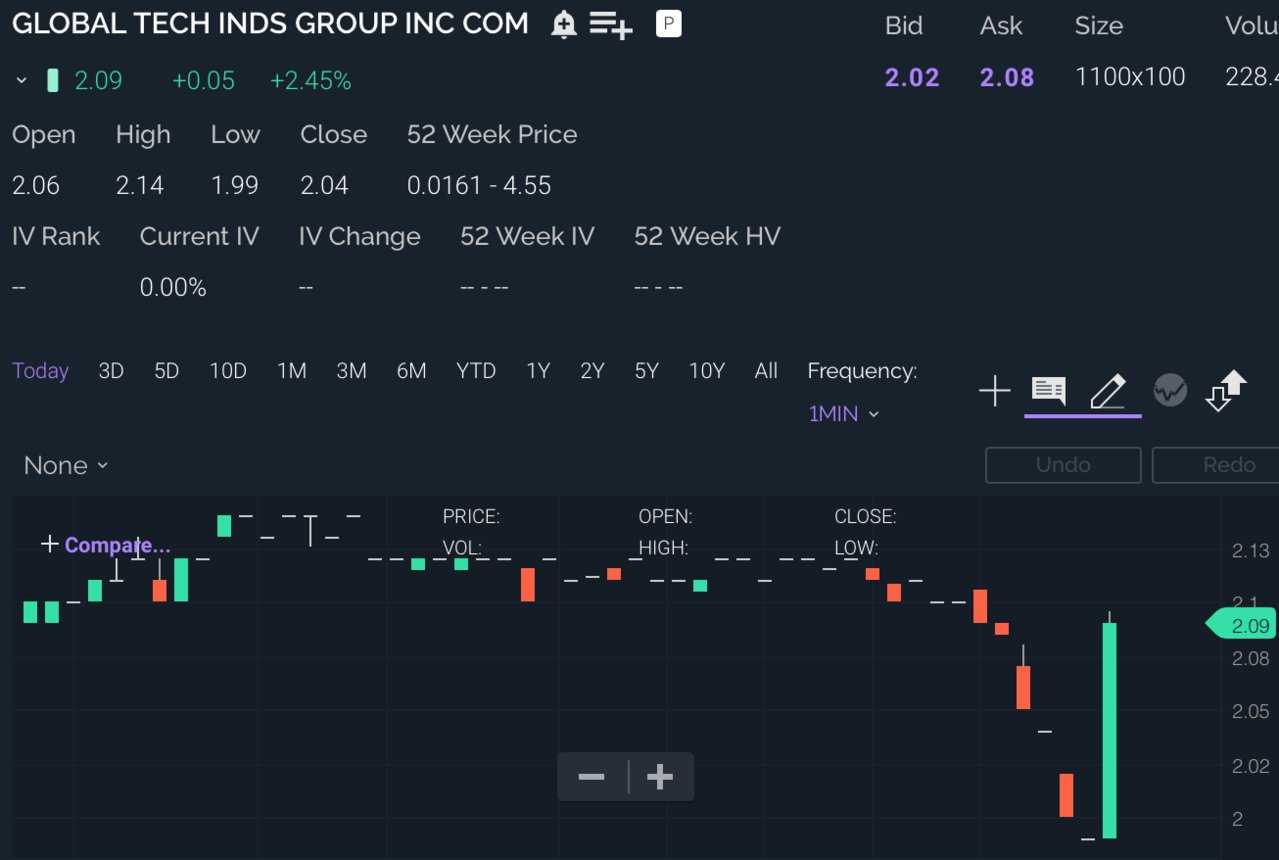The width and height of the screenshot is (1279, 860).
Task: Open the None chart studies dropdown
Action: pos(66,466)
